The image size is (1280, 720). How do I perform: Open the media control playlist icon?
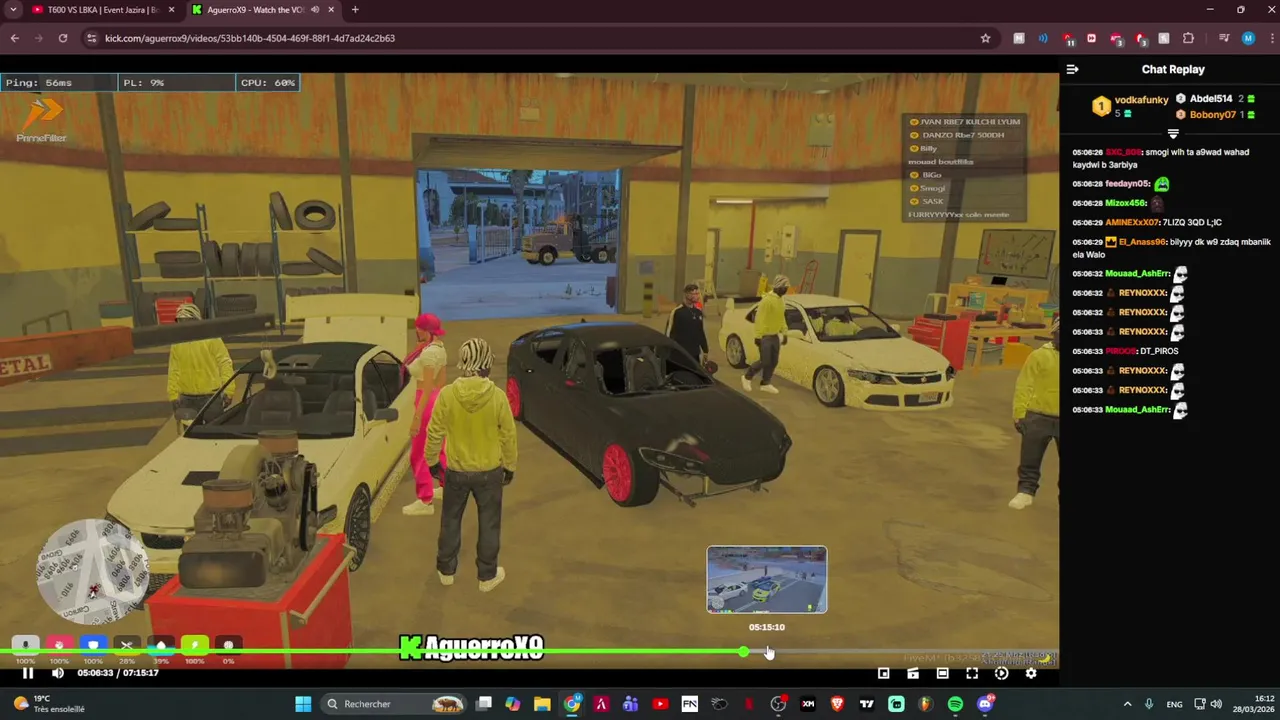coord(1224,38)
